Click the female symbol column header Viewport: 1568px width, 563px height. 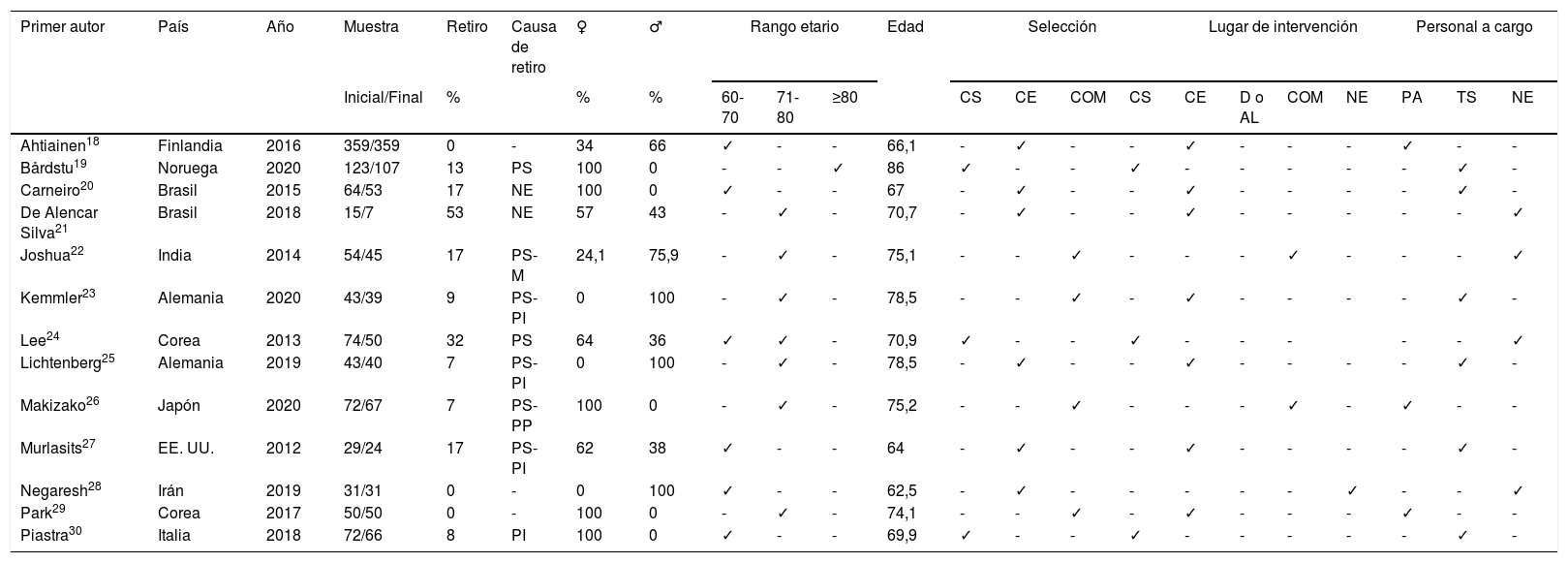pos(581,27)
